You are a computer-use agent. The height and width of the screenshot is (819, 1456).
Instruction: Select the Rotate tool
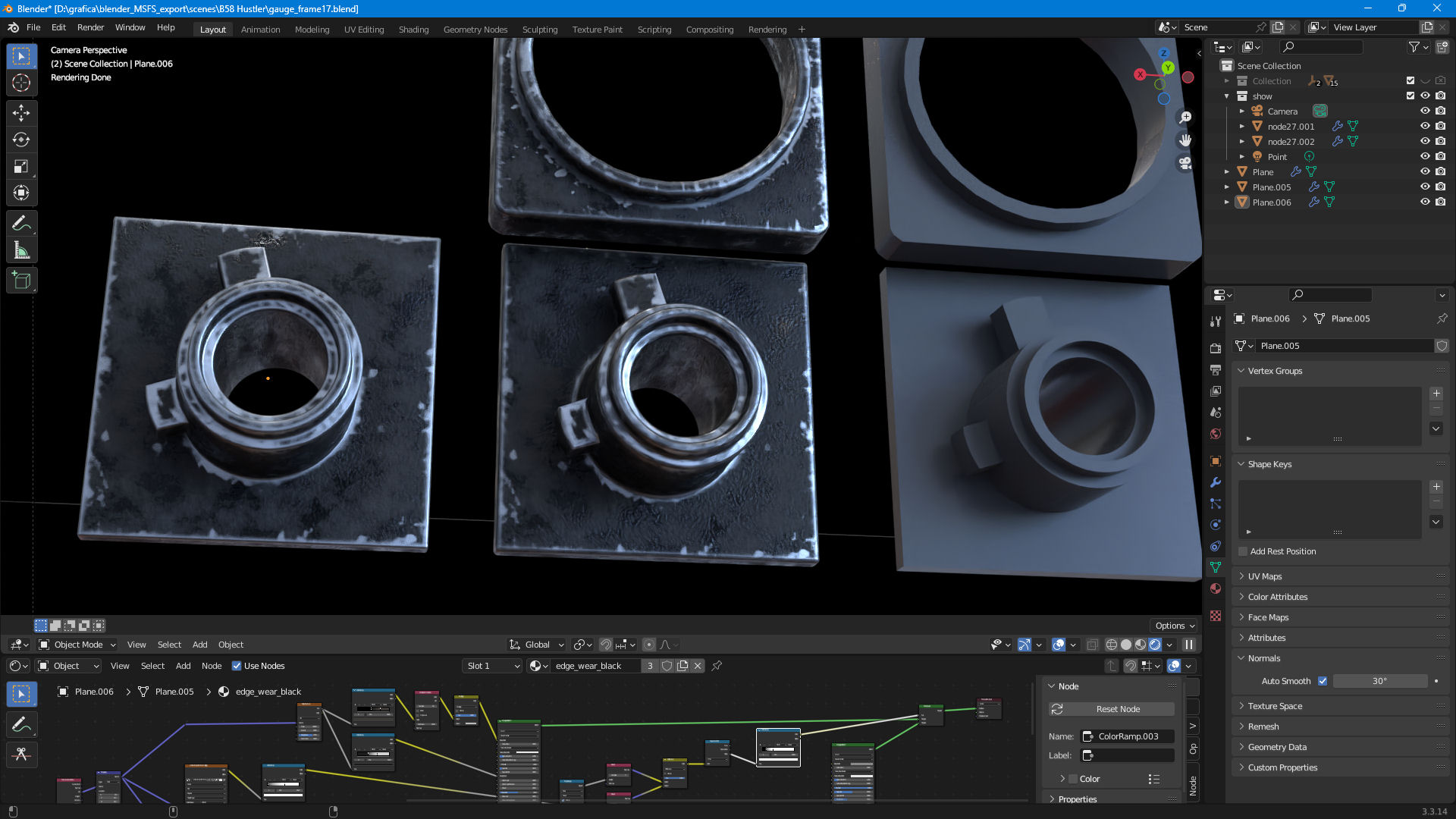(21, 140)
